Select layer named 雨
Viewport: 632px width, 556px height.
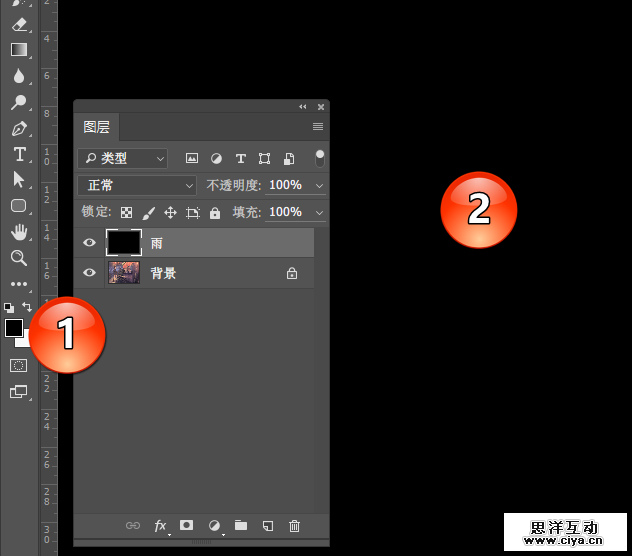(x=157, y=243)
